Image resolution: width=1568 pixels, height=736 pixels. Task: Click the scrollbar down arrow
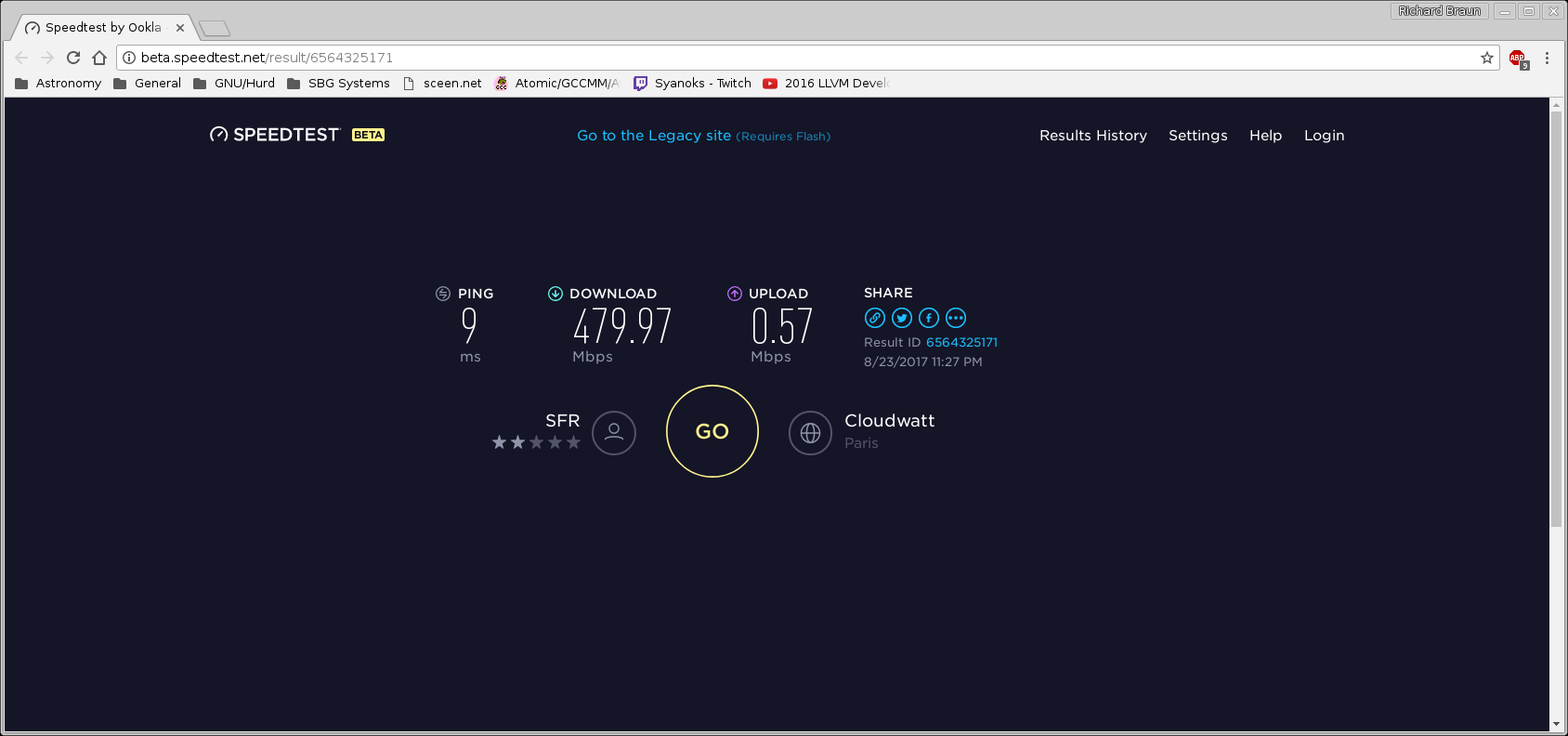point(1556,724)
